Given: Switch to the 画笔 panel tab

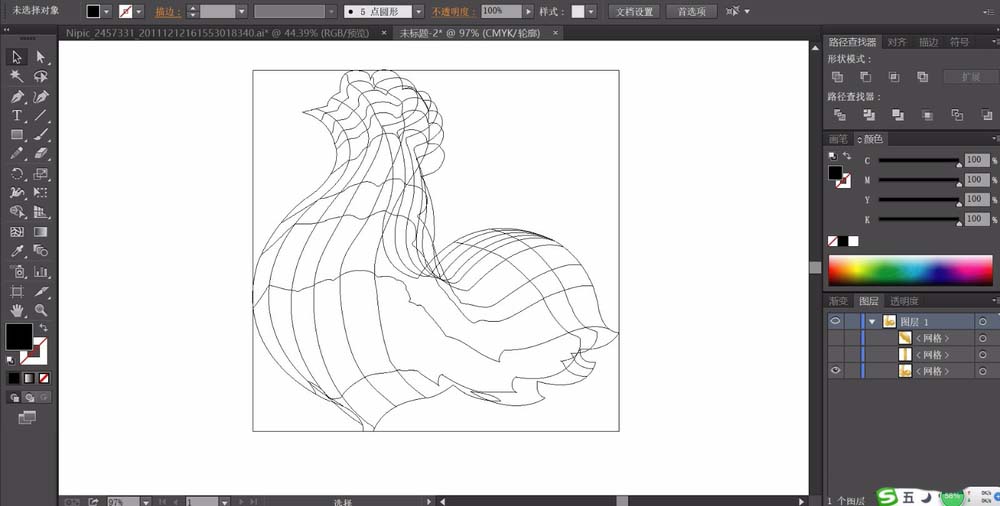Looking at the screenshot, I should pos(838,139).
